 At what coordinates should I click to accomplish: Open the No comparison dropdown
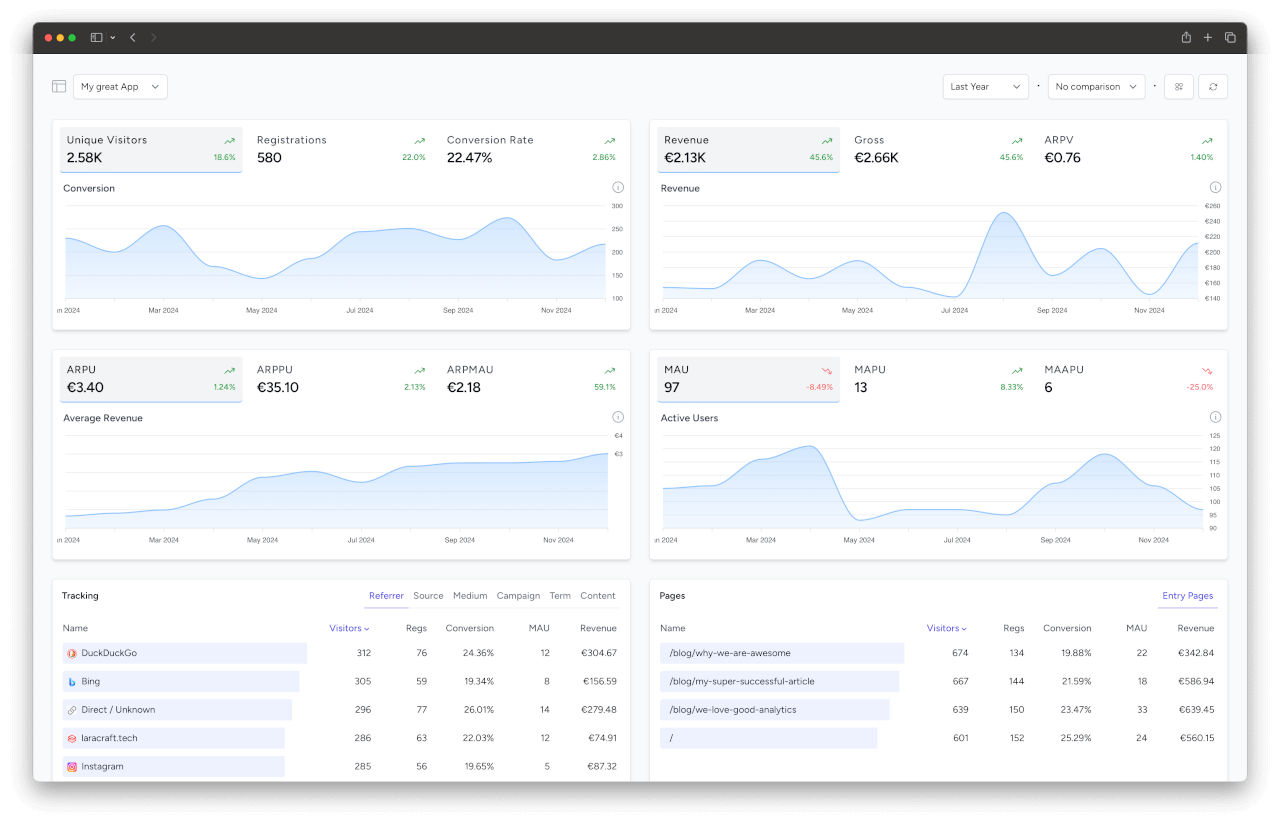(1096, 87)
